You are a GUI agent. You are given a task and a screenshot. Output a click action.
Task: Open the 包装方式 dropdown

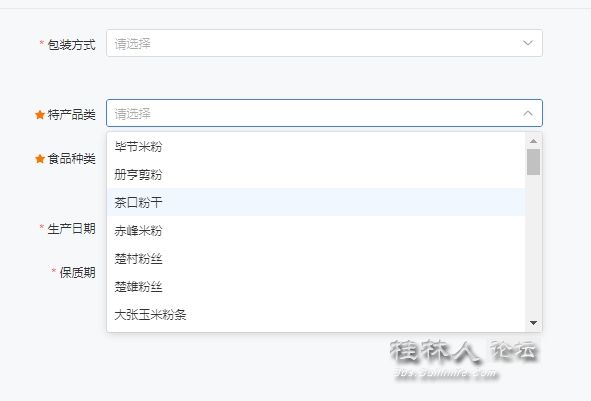[324, 43]
